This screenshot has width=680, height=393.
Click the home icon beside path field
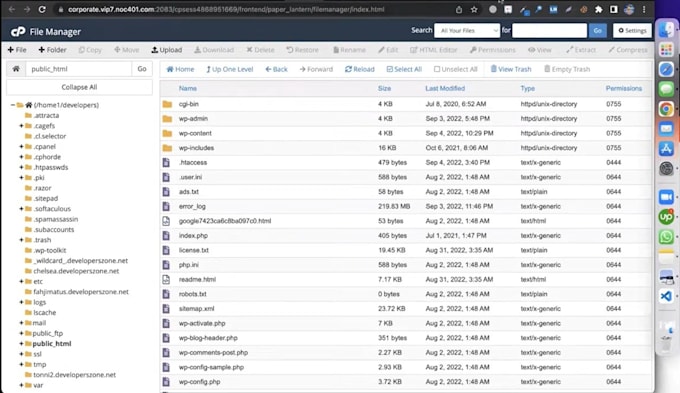pos(16,69)
